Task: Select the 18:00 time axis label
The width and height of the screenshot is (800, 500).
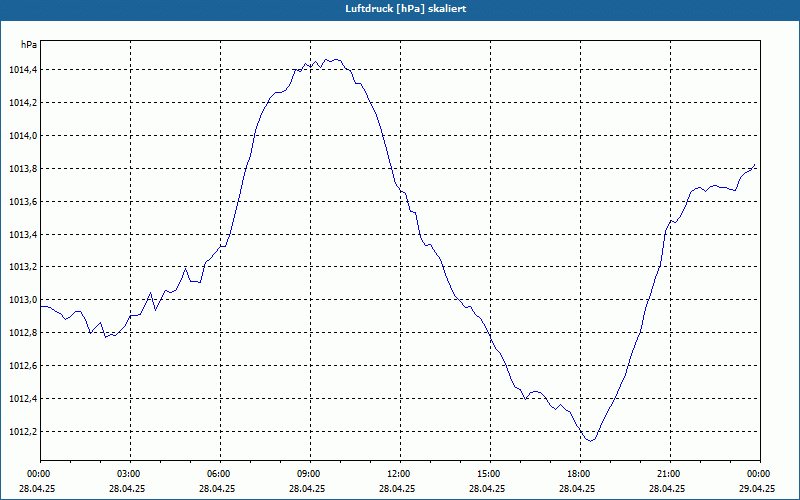Action: 580,474
